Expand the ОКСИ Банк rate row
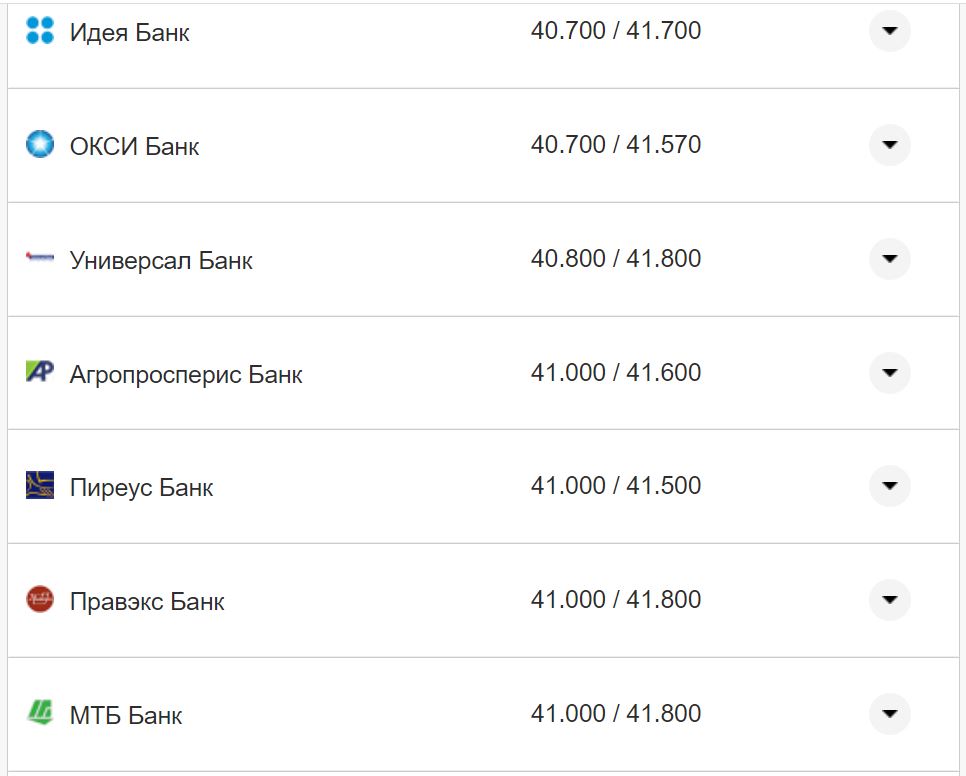The image size is (966, 776). tap(889, 145)
